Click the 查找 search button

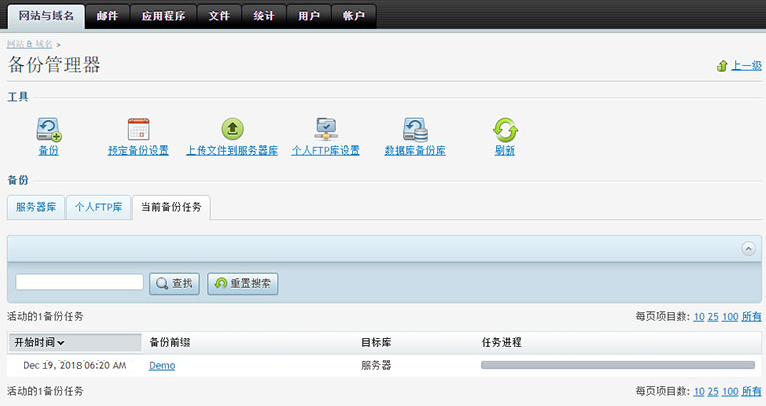tap(174, 283)
